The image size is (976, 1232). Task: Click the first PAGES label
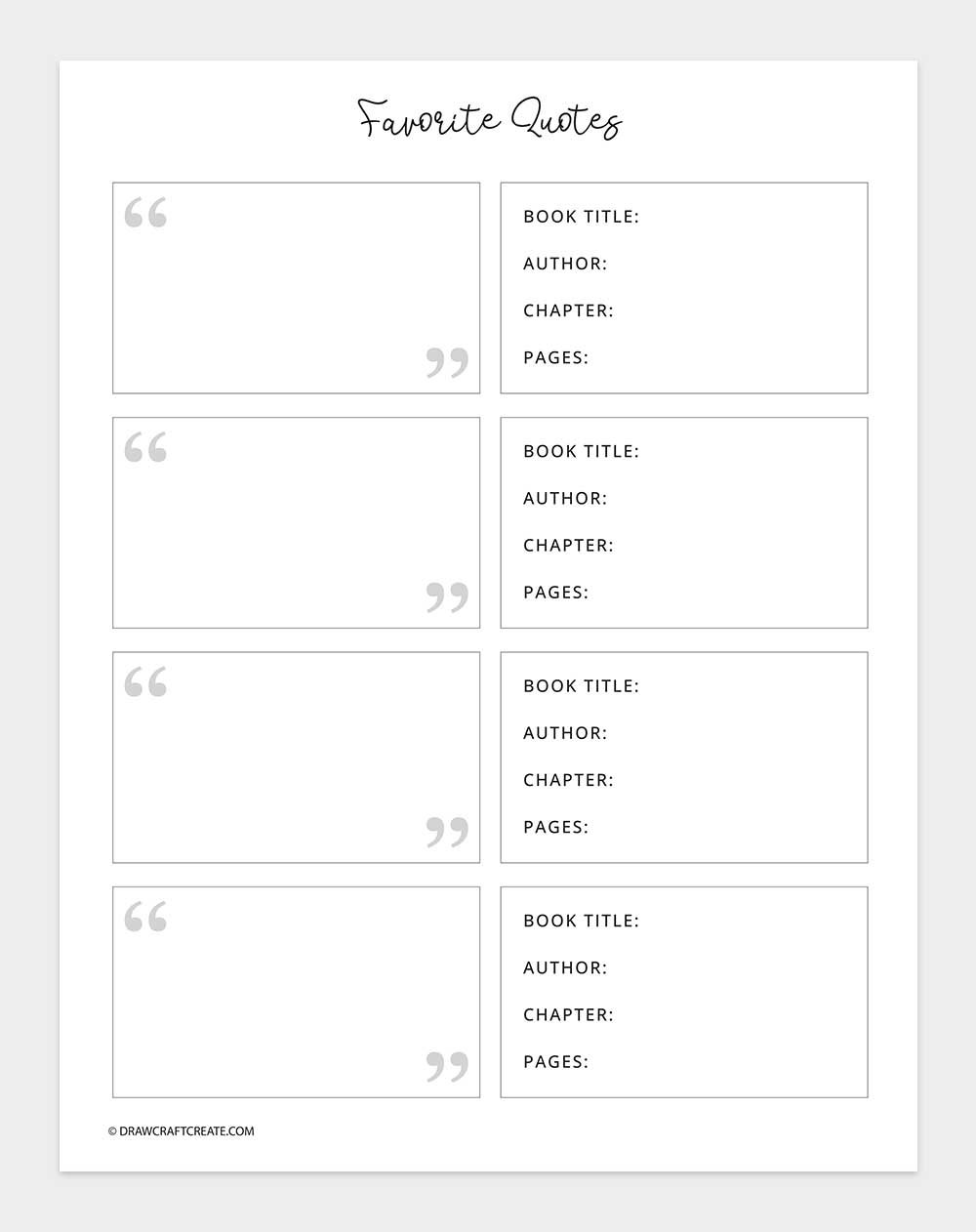coord(556,357)
